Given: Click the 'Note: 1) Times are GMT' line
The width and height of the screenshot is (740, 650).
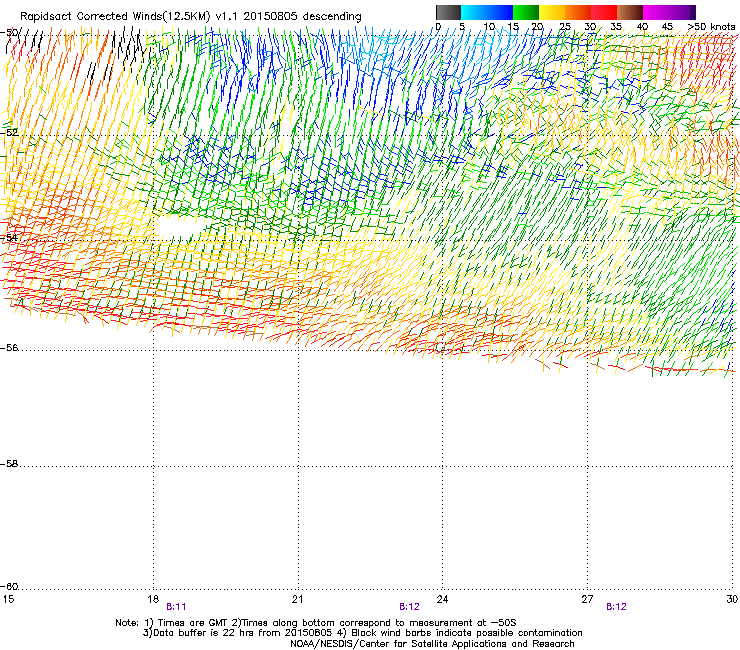Looking at the screenshot, I should (316, 623).
